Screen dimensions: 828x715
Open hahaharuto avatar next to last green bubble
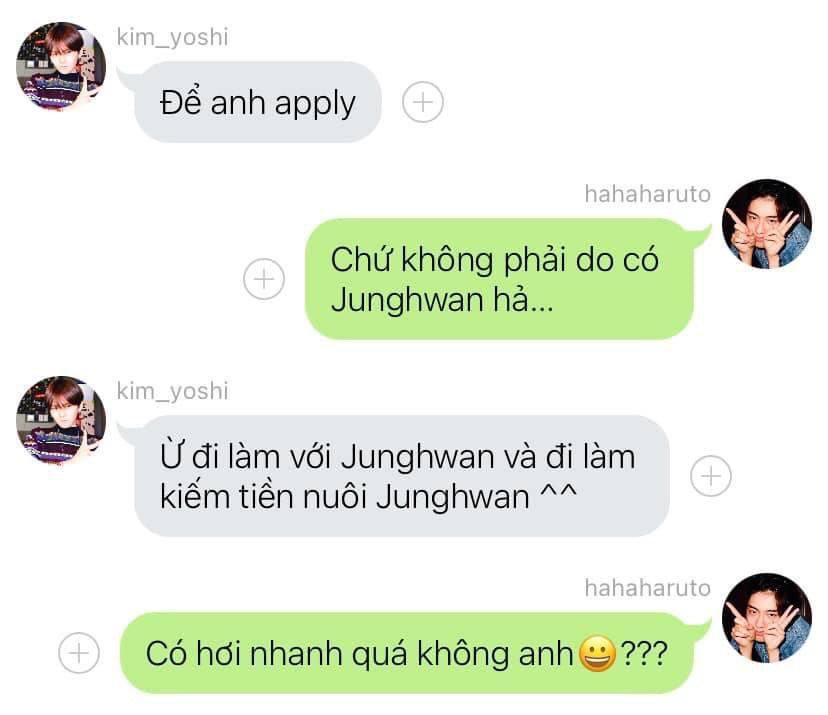767,617
